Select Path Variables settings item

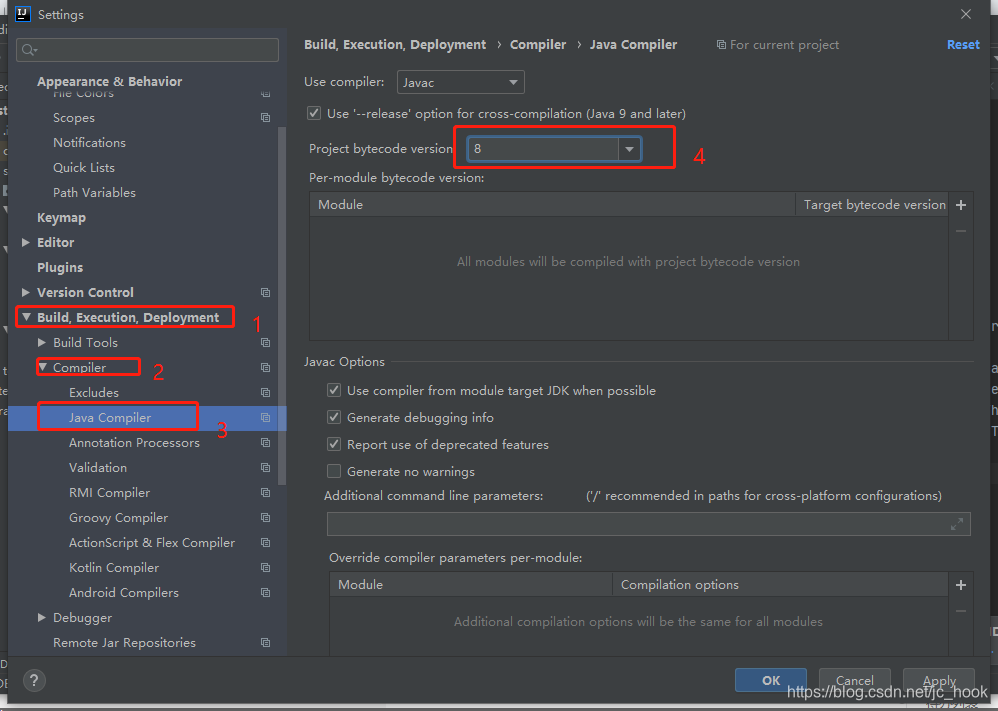pos(94,192)
